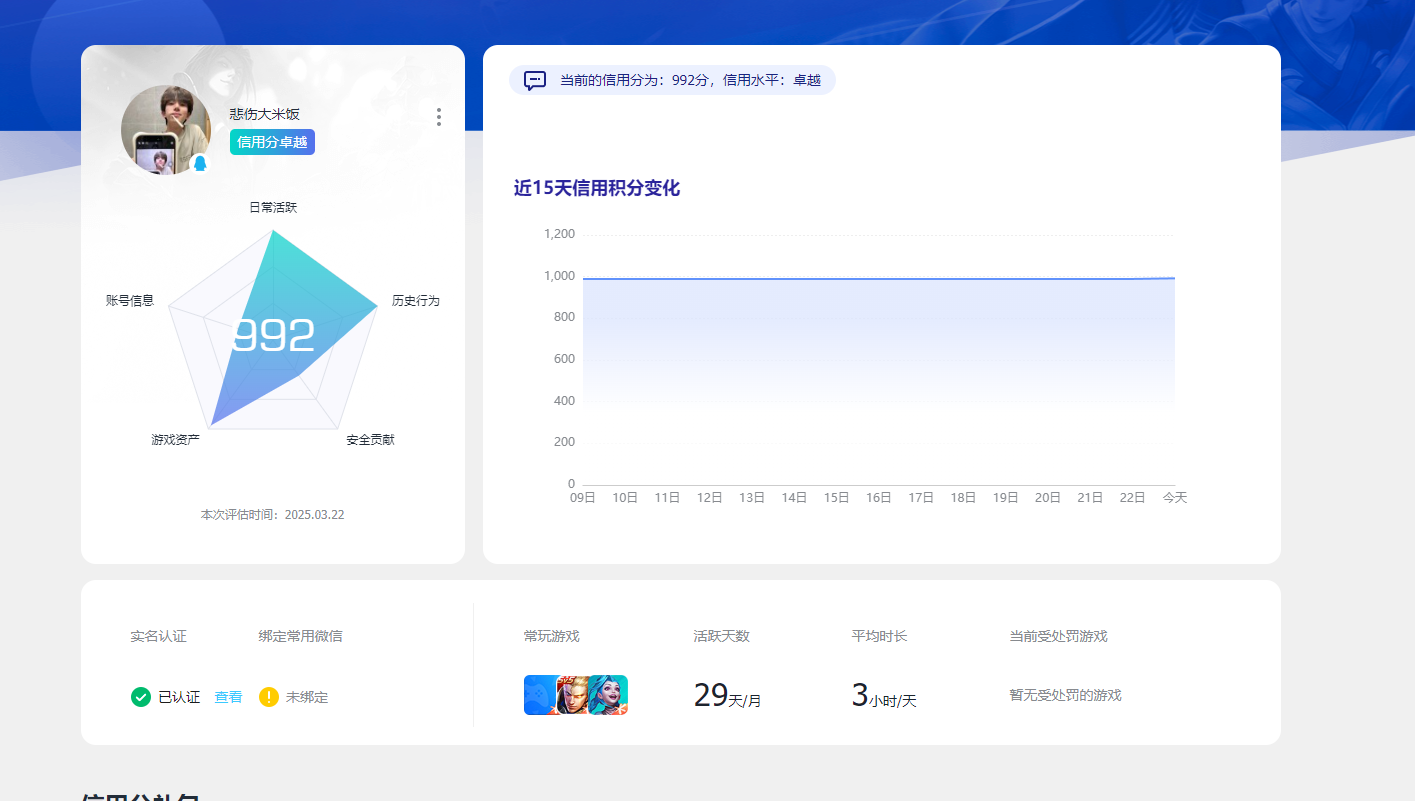Click the 今天 label on chart axis
This screenshot has height=801, width=1415.
point(1175,497)
